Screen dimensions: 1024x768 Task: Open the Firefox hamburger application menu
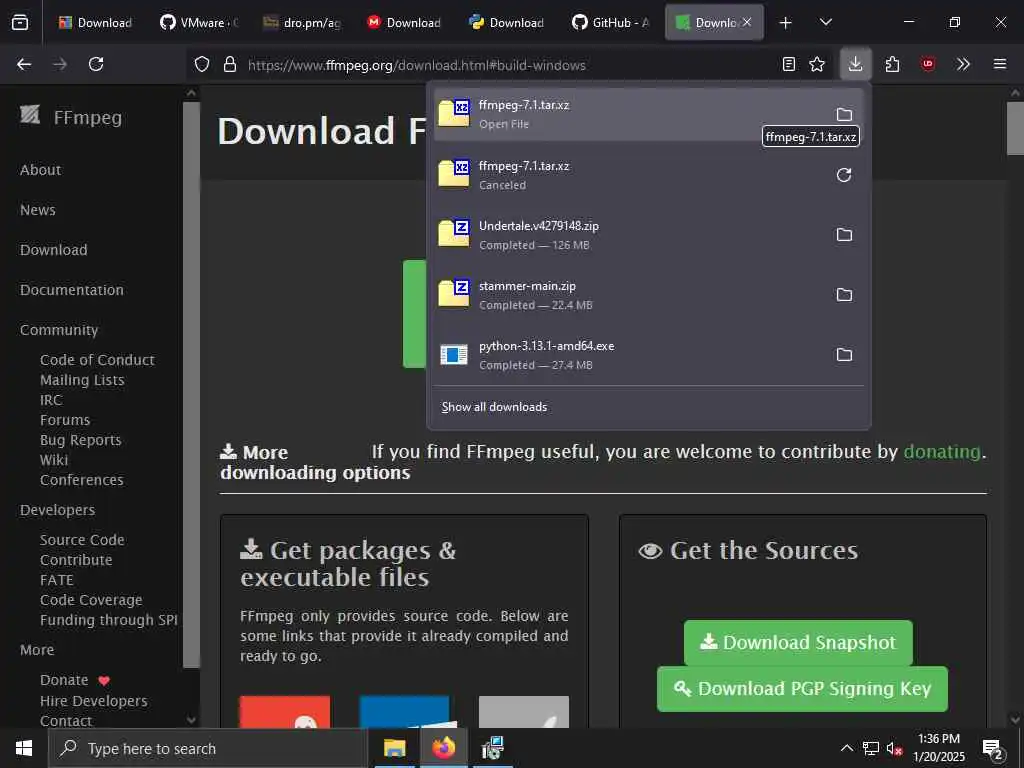[x=1000, y=64]
